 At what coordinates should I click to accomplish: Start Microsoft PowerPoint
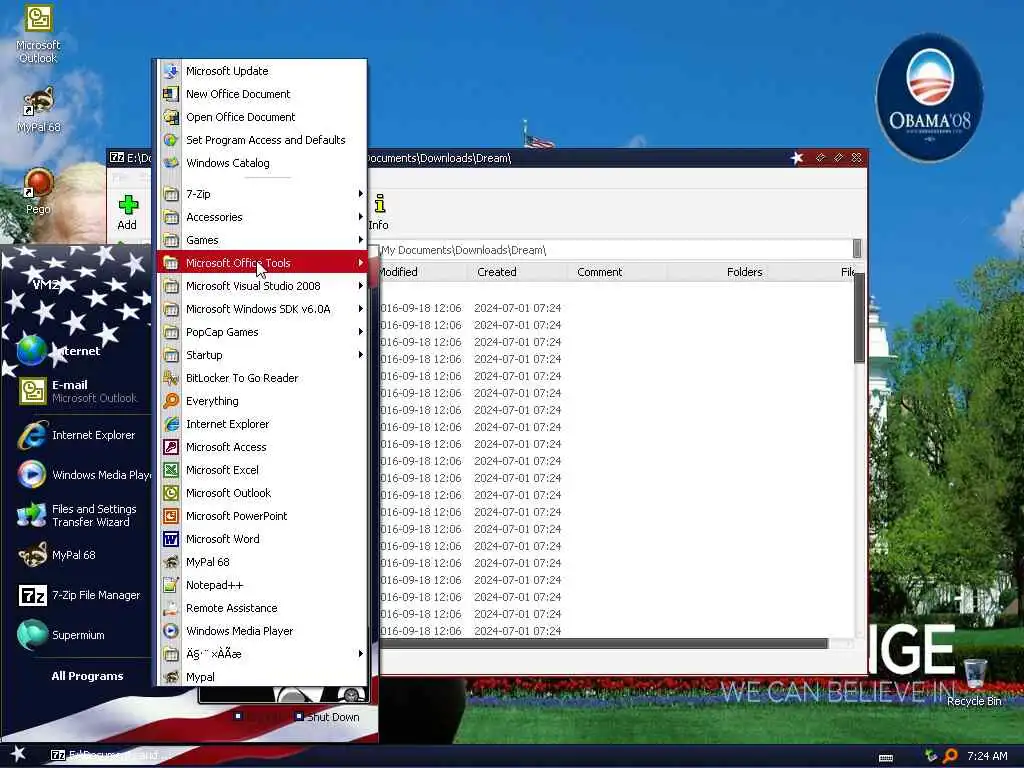point(261,516)
